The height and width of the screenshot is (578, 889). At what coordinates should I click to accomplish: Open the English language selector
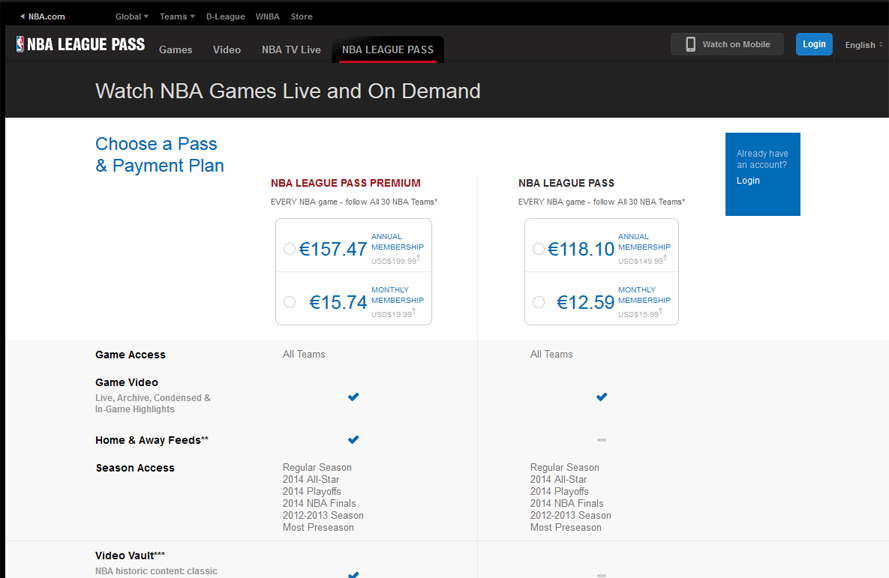pyautogui.click(x=863, y=45)
